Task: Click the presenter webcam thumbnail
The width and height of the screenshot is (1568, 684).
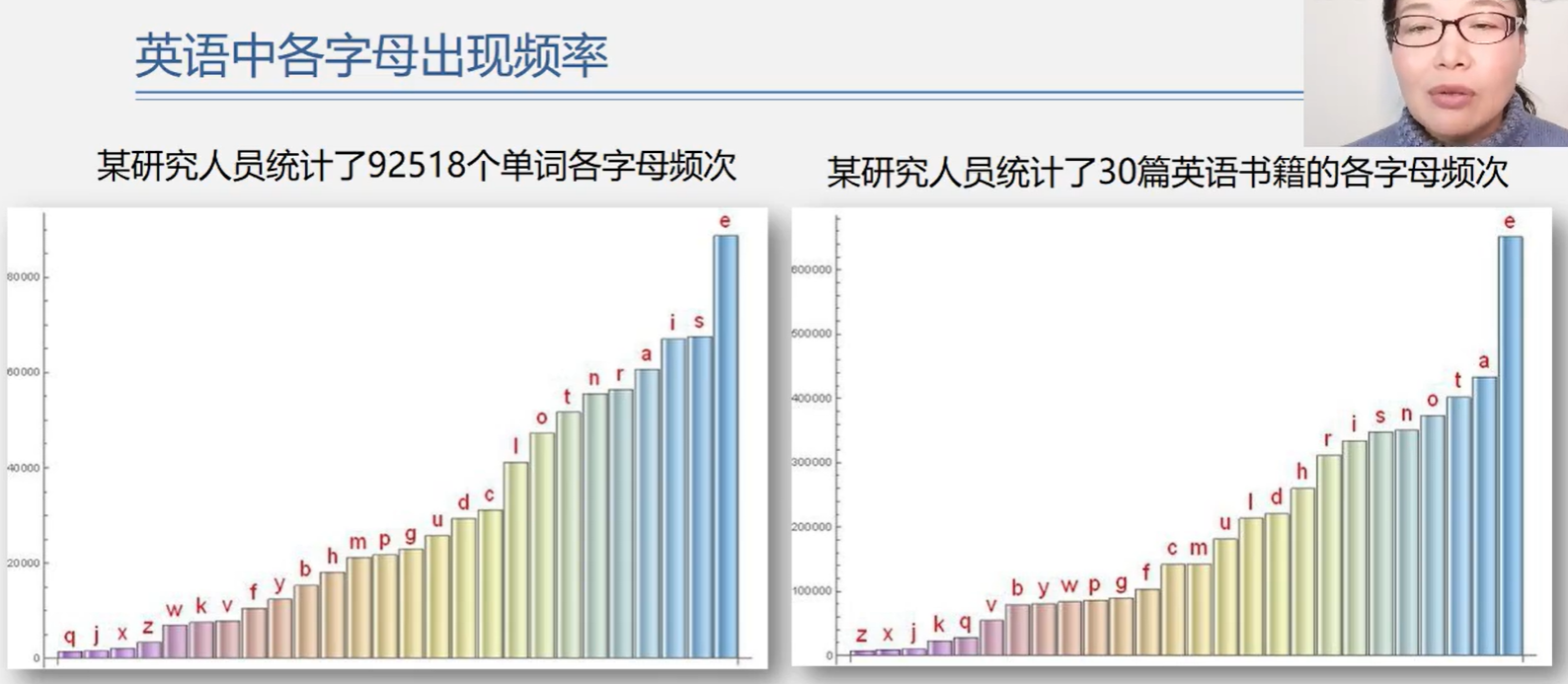Action: coord(1436,73)
